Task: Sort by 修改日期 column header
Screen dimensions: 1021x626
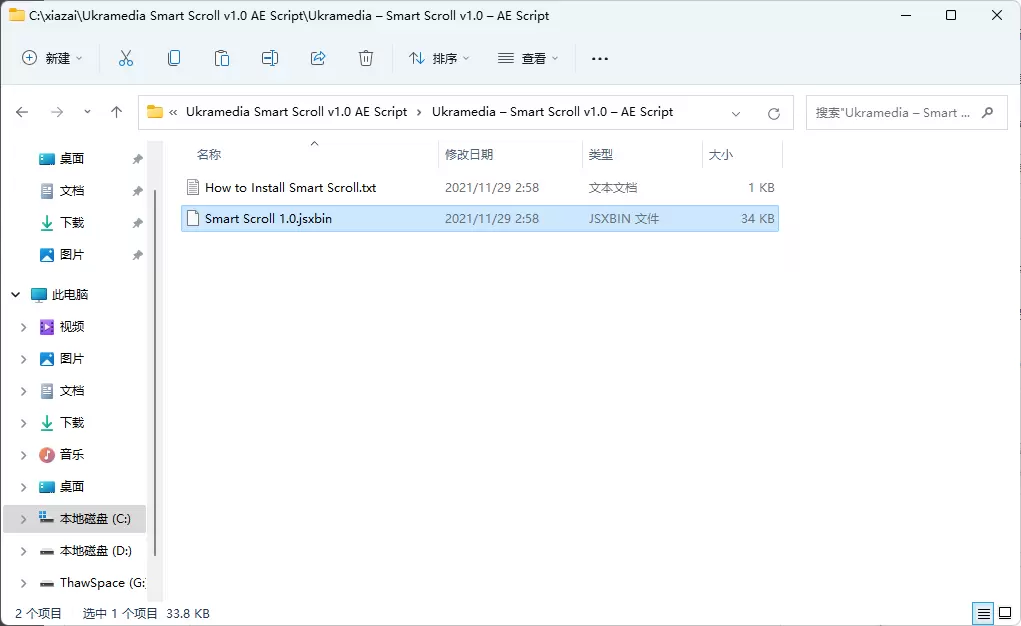Action: (469, 154)
